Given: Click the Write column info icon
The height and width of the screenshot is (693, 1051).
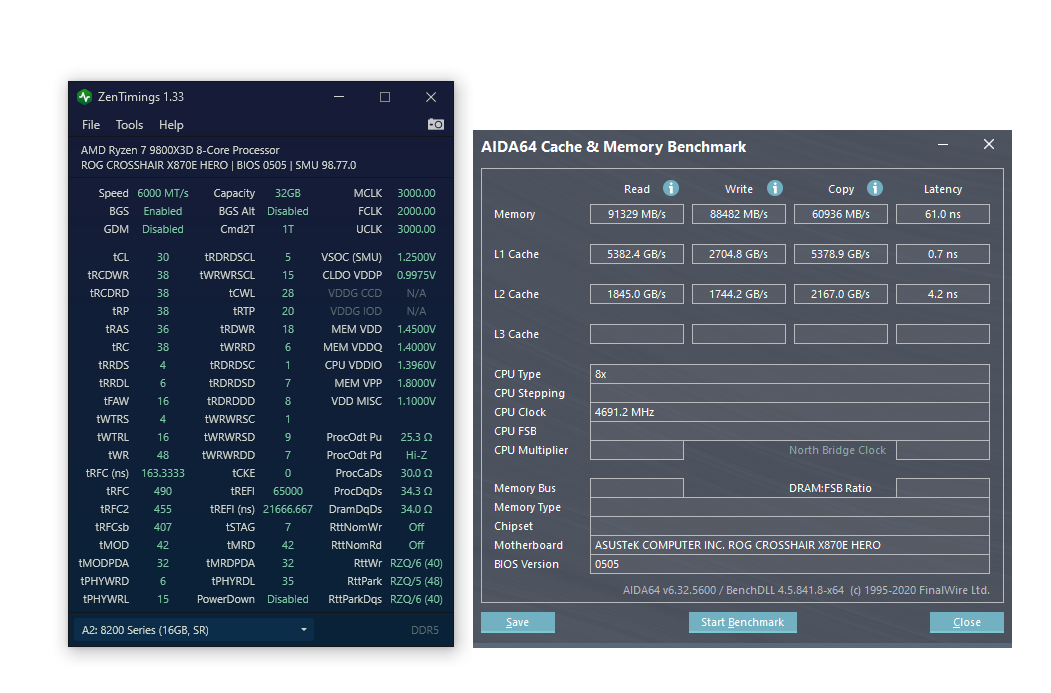Looking at the screenshot, I should pyautogui.click(x=775, y=188).
